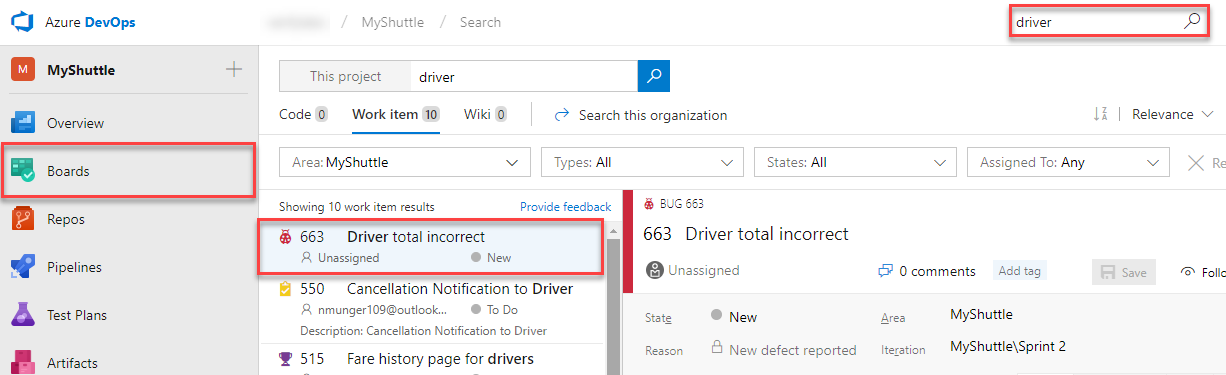Open the Area: MyShuttle filter dropdown
This screenshot has height=375, width=1226.
pyautogui.click(x=405, y=162)
